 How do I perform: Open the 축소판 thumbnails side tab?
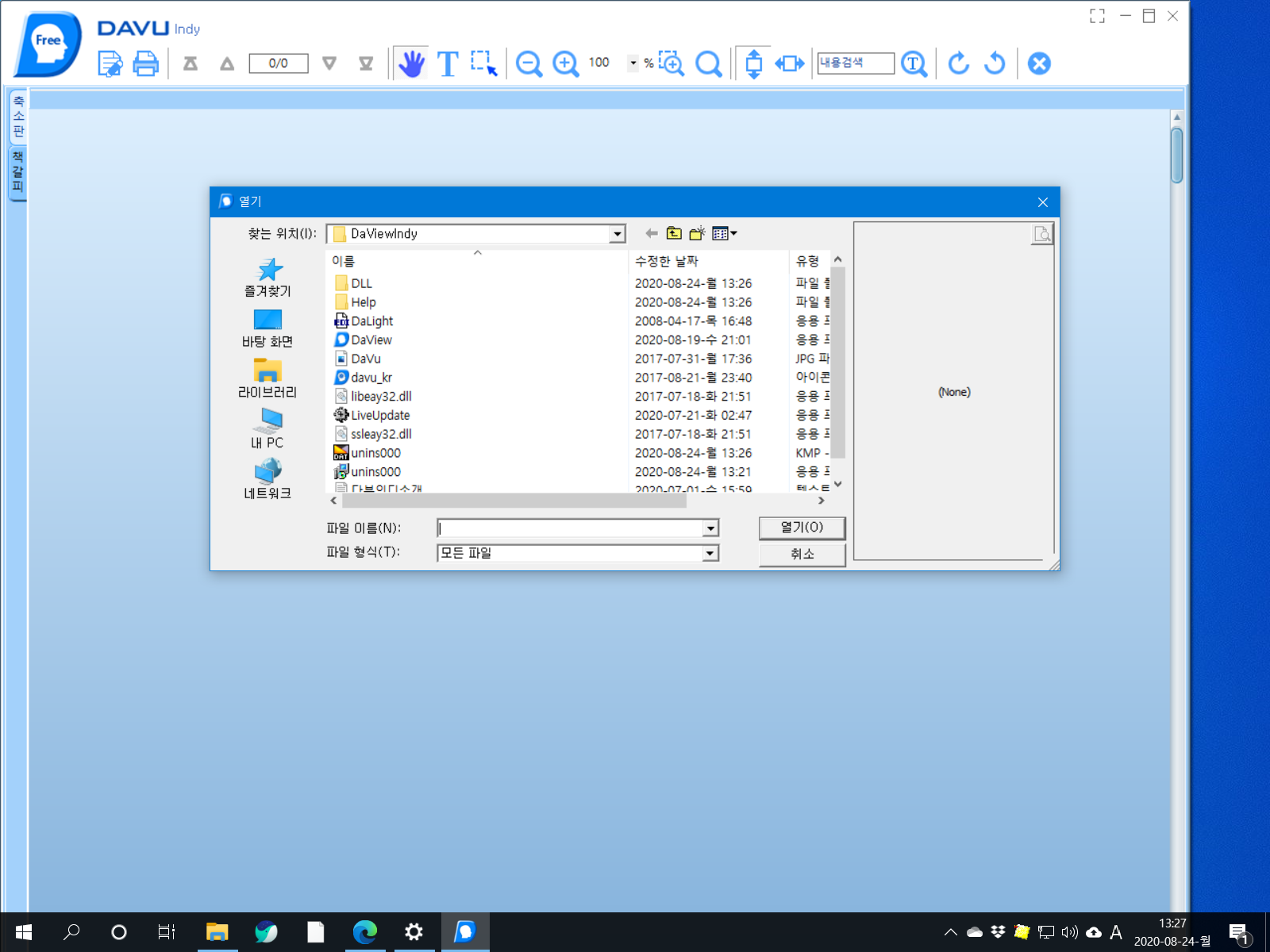18,116
